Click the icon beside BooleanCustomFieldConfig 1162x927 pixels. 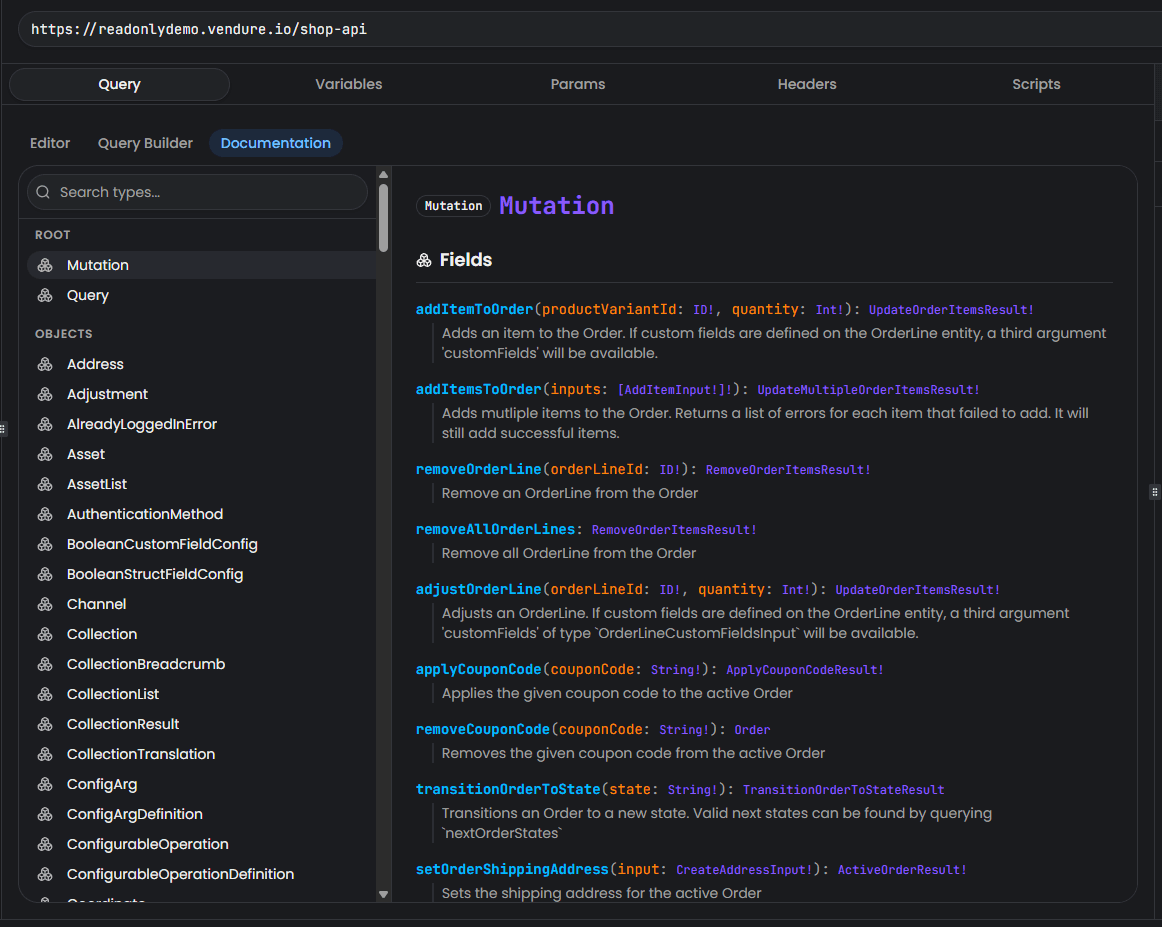[45, 545]
